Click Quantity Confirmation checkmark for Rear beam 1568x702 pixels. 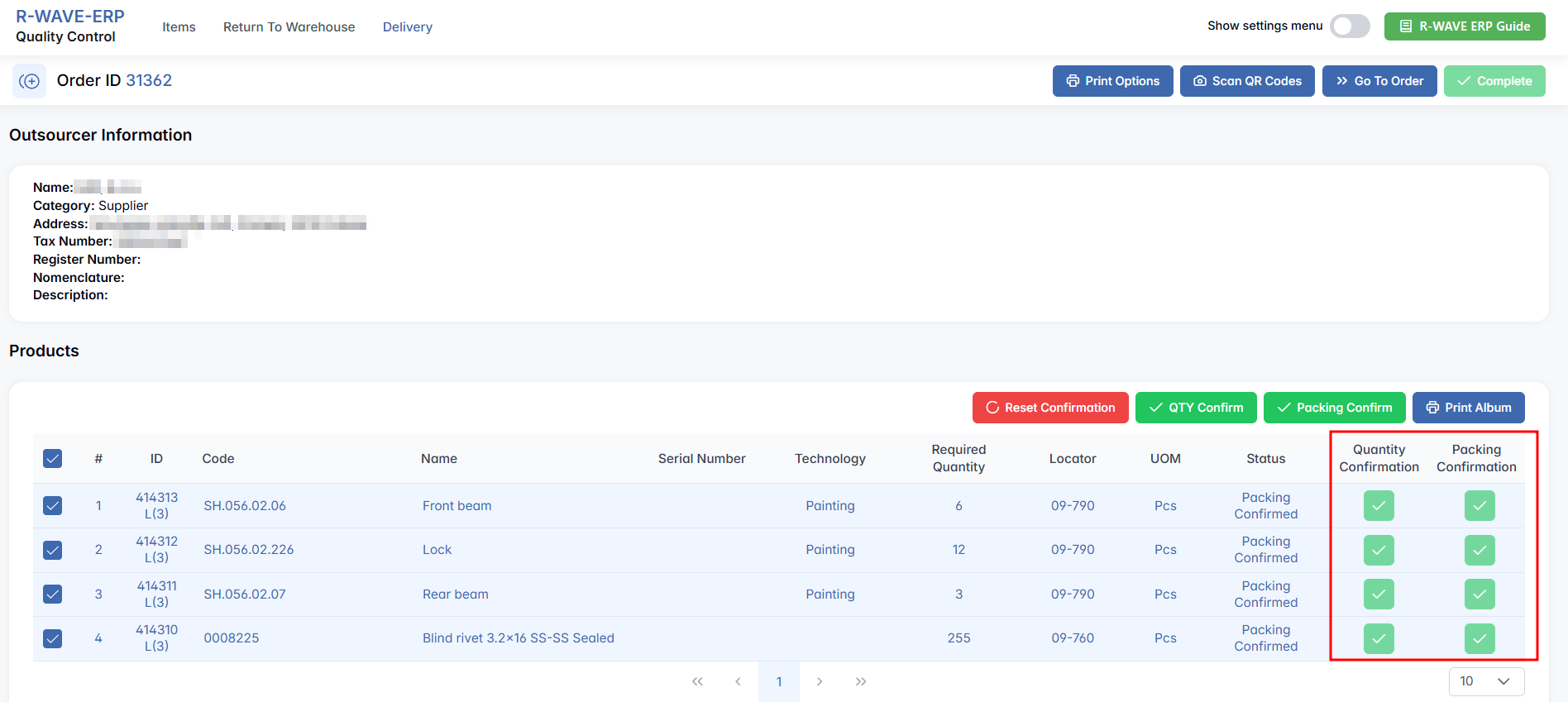tap(1379, 595)
